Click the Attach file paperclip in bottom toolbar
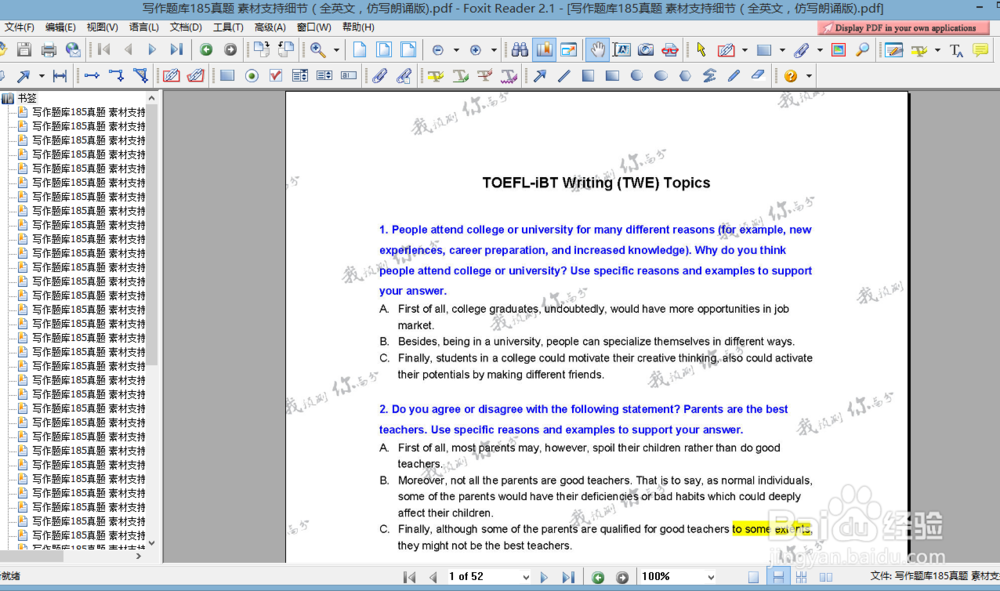The width and height of the screenshot is (1000, 591). pos(379,76)
